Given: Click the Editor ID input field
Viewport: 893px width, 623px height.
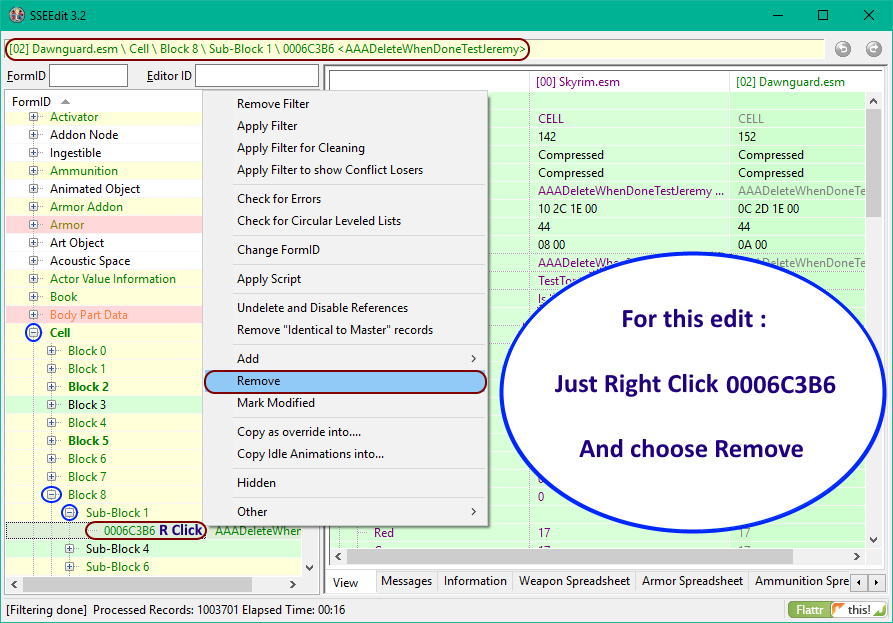Looking at the screenshot, I should click(x=257, y=76).
